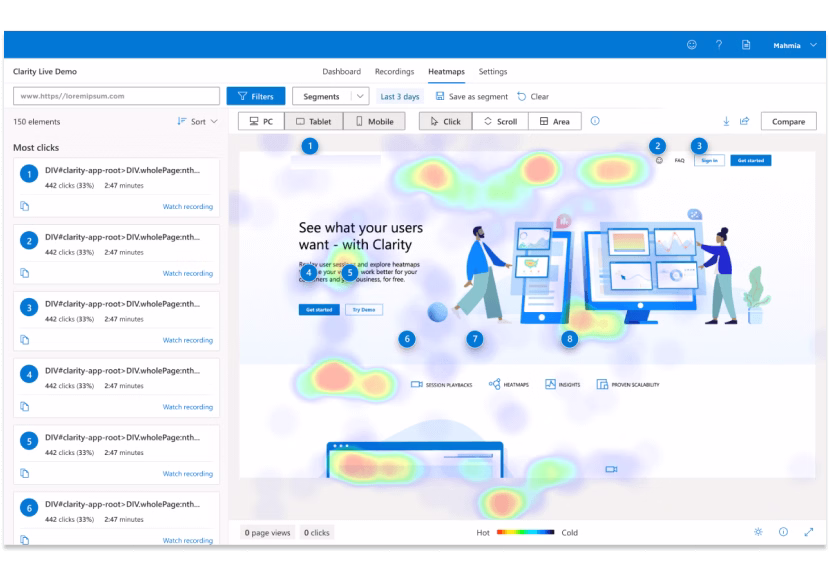Click heatmap marker 2
The width and height of the screenshot is (830, 580).
[x=657, y=146]
